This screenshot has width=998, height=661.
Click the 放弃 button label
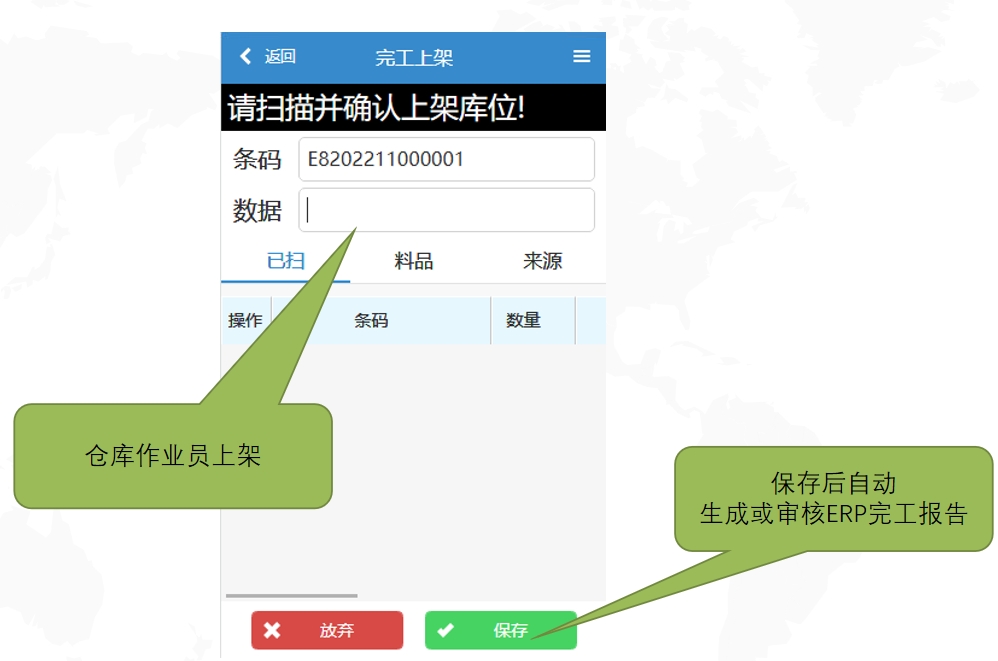click(x=337, y=630)
